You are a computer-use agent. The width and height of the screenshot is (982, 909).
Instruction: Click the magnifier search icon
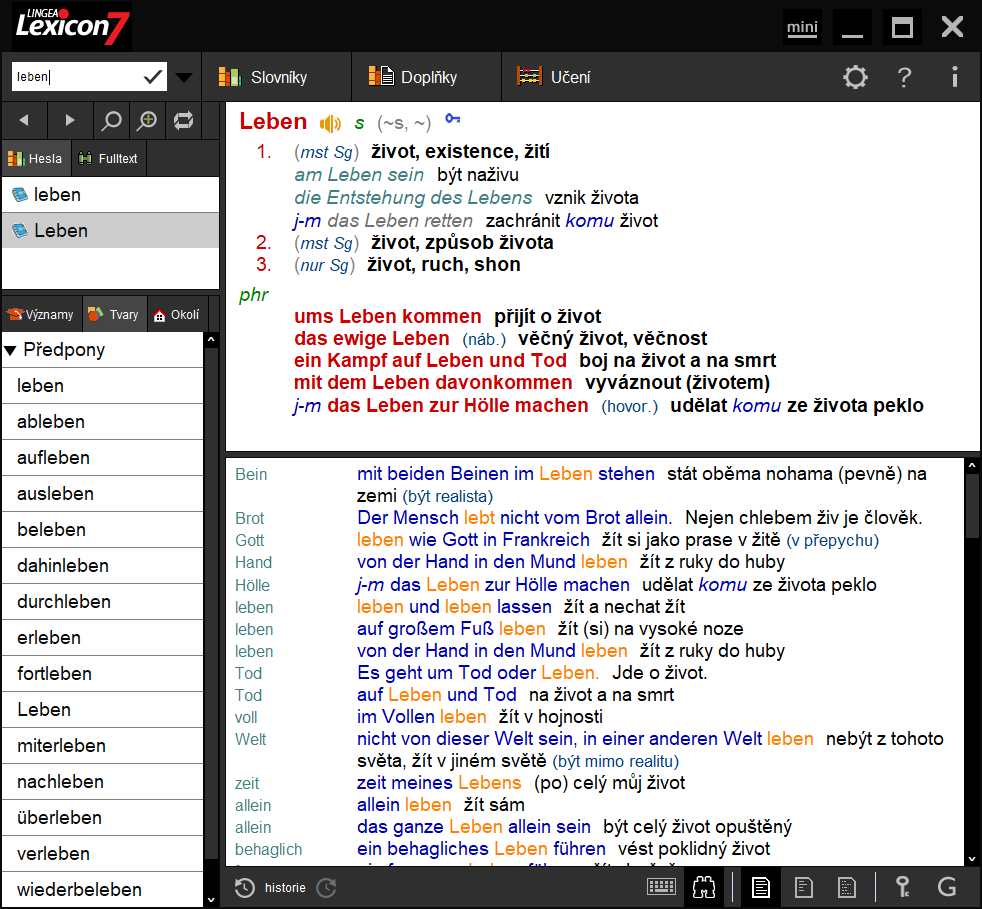111,120
